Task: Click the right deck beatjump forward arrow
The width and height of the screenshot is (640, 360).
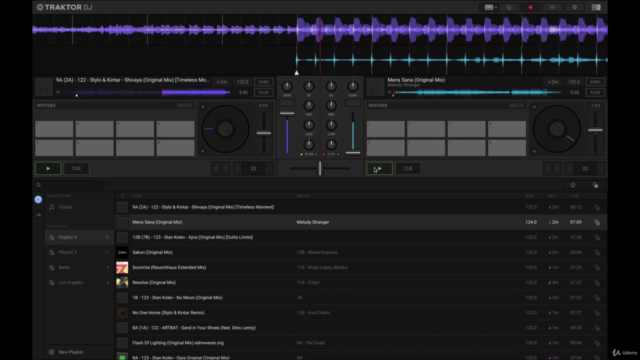Action: [557, 169]
